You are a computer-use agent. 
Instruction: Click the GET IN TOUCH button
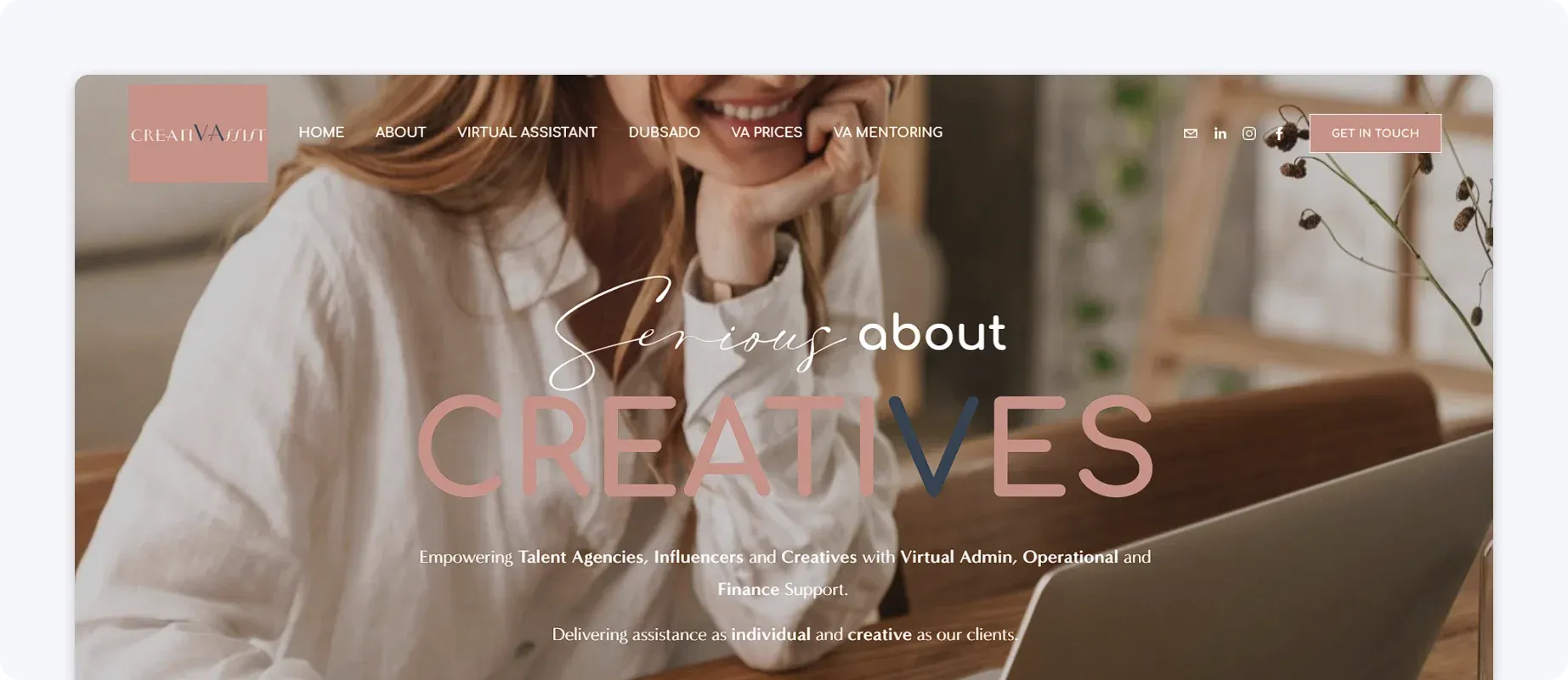click(x=1375, y=133)
